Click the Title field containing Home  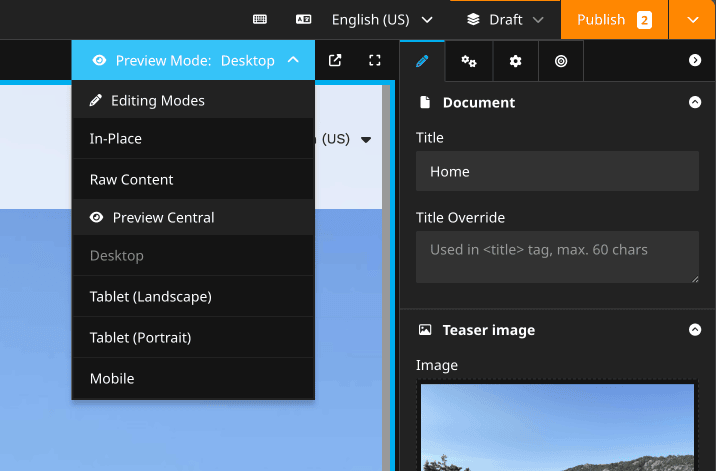(x=557, y=171)
